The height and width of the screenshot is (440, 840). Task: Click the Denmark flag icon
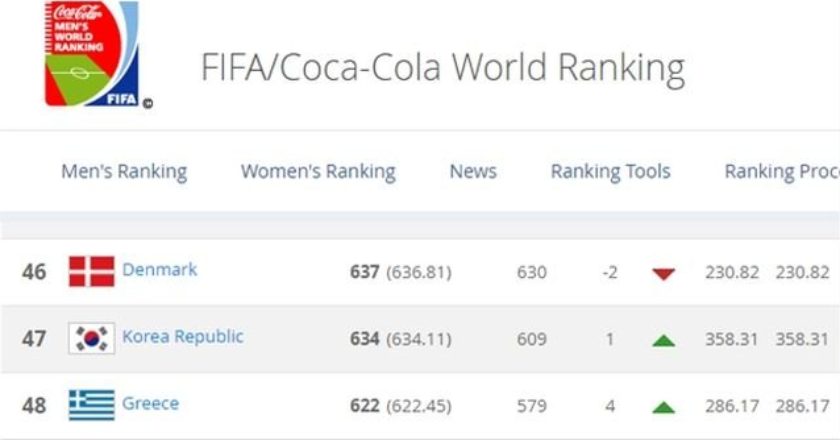pyautogui.click(x=91, y=271)
